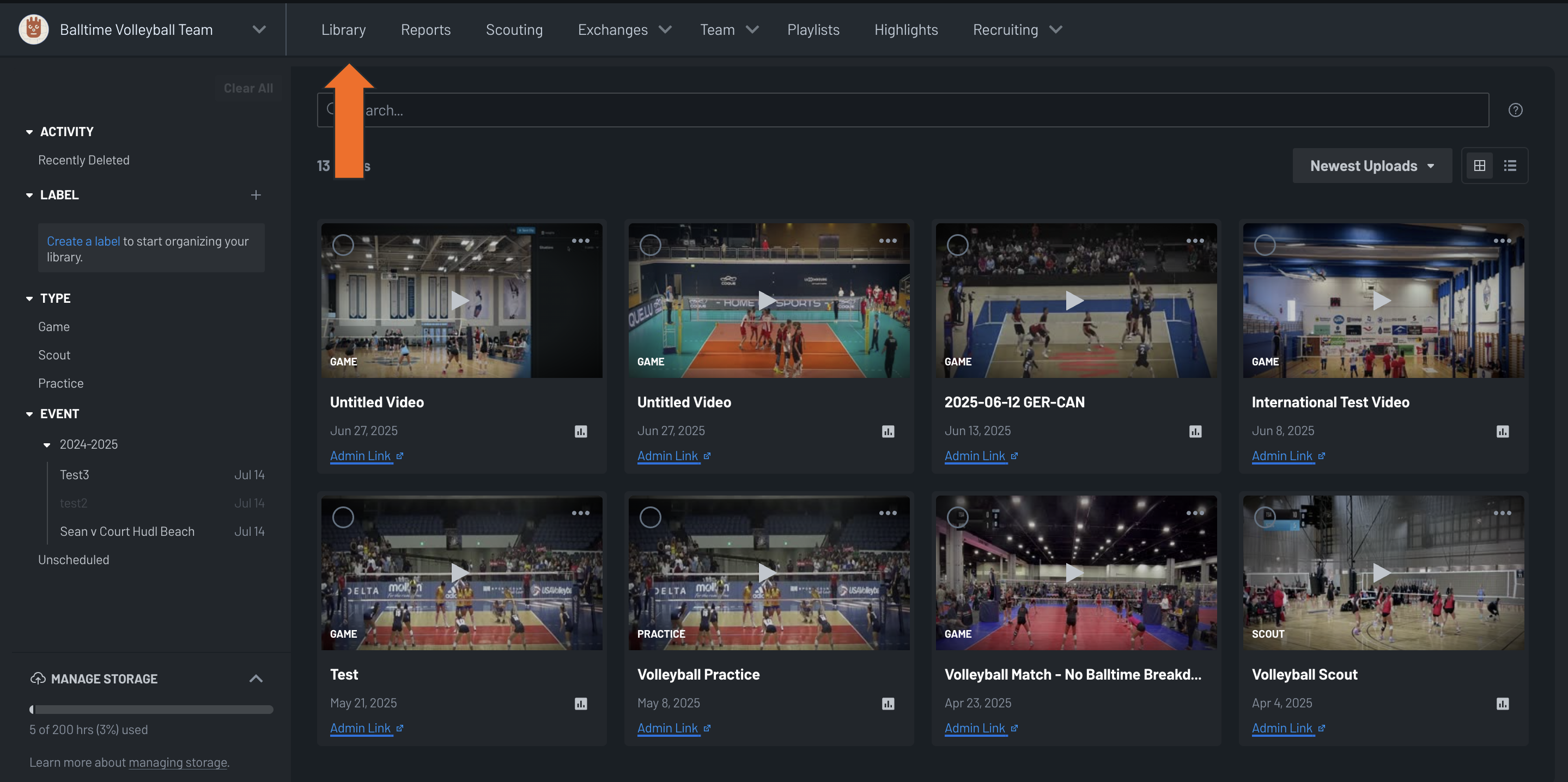Open stats icon for International Test Video

tap(1502, 431)
